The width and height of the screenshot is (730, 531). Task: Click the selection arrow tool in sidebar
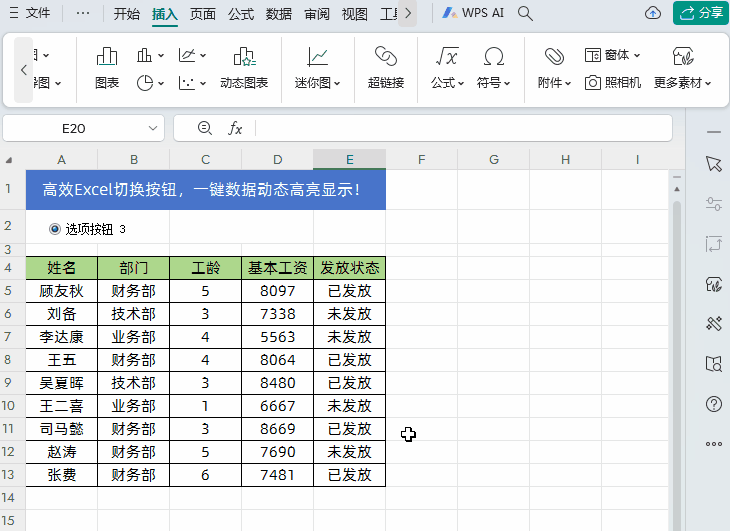(714, 163)
